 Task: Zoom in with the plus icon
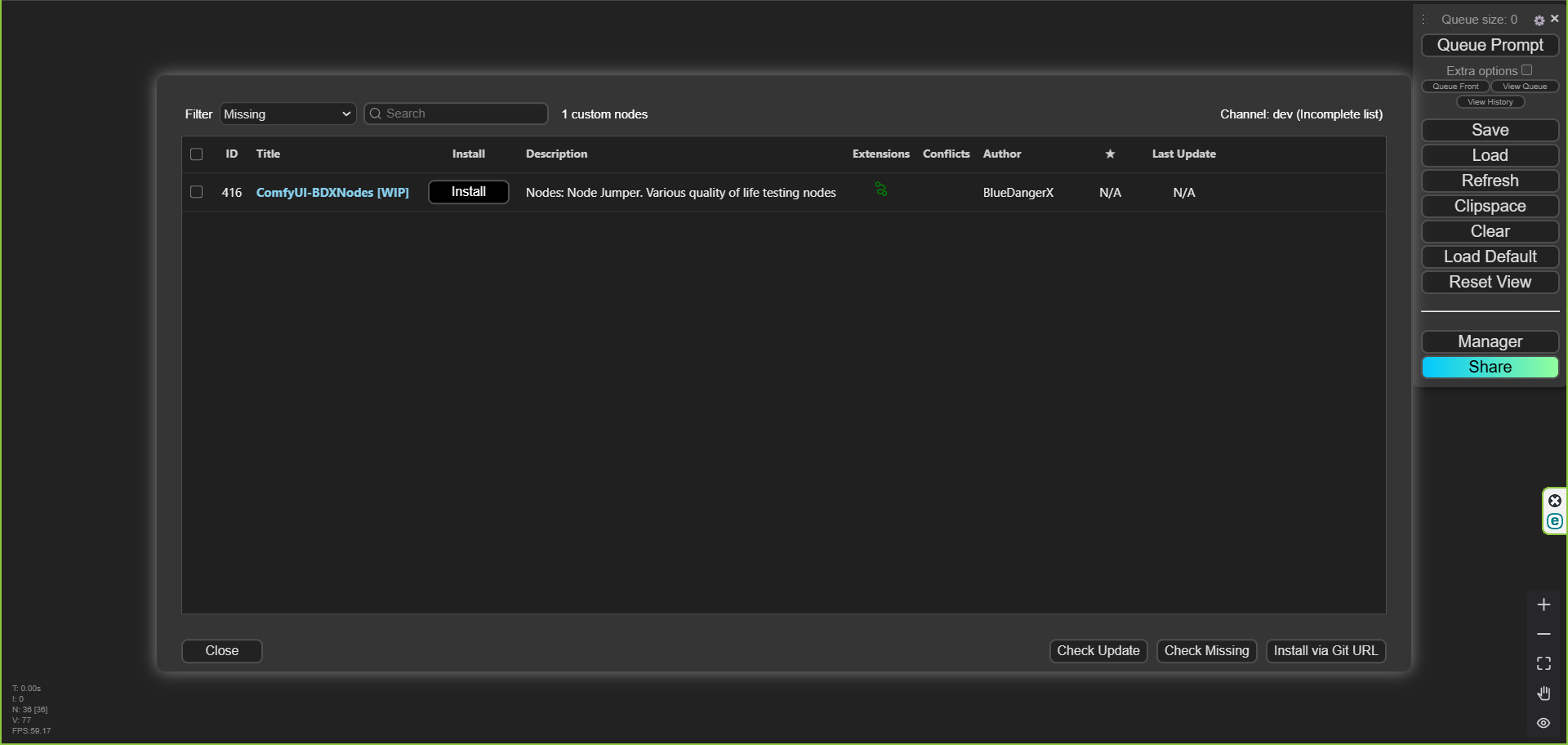(1543, 605)
